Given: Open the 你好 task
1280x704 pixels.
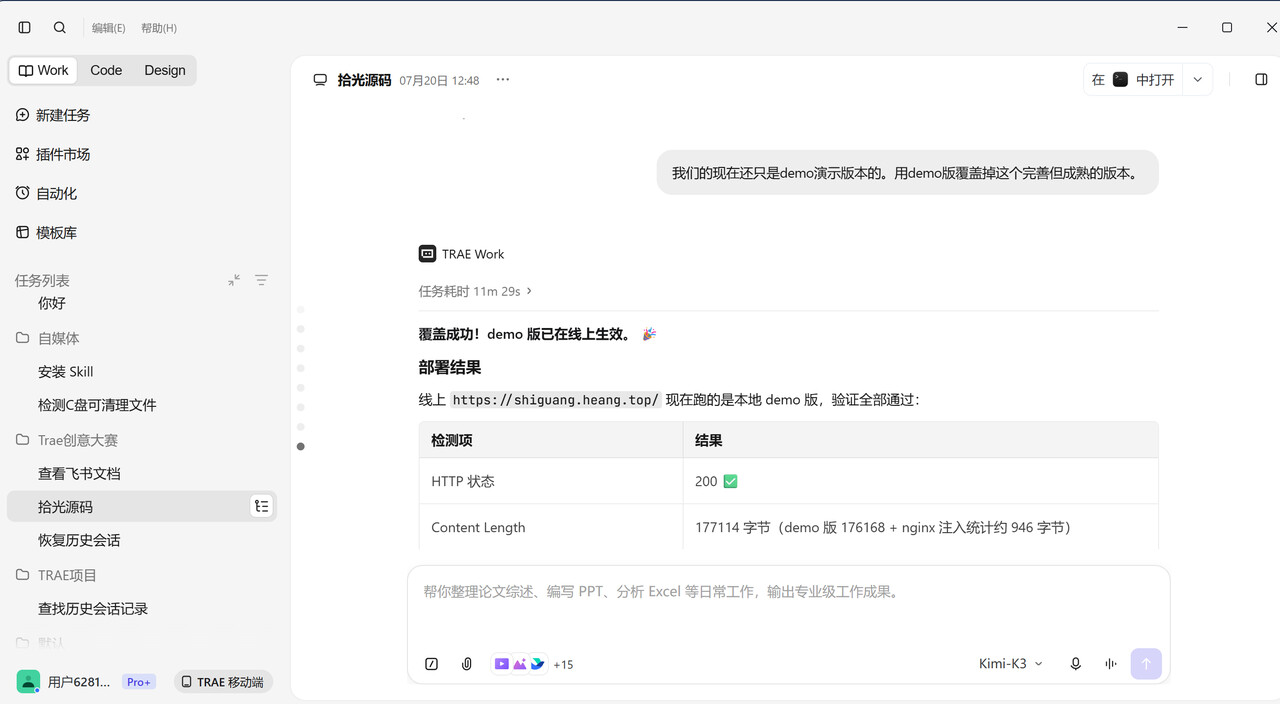Looking at the screenshot, I should (52, 302).
